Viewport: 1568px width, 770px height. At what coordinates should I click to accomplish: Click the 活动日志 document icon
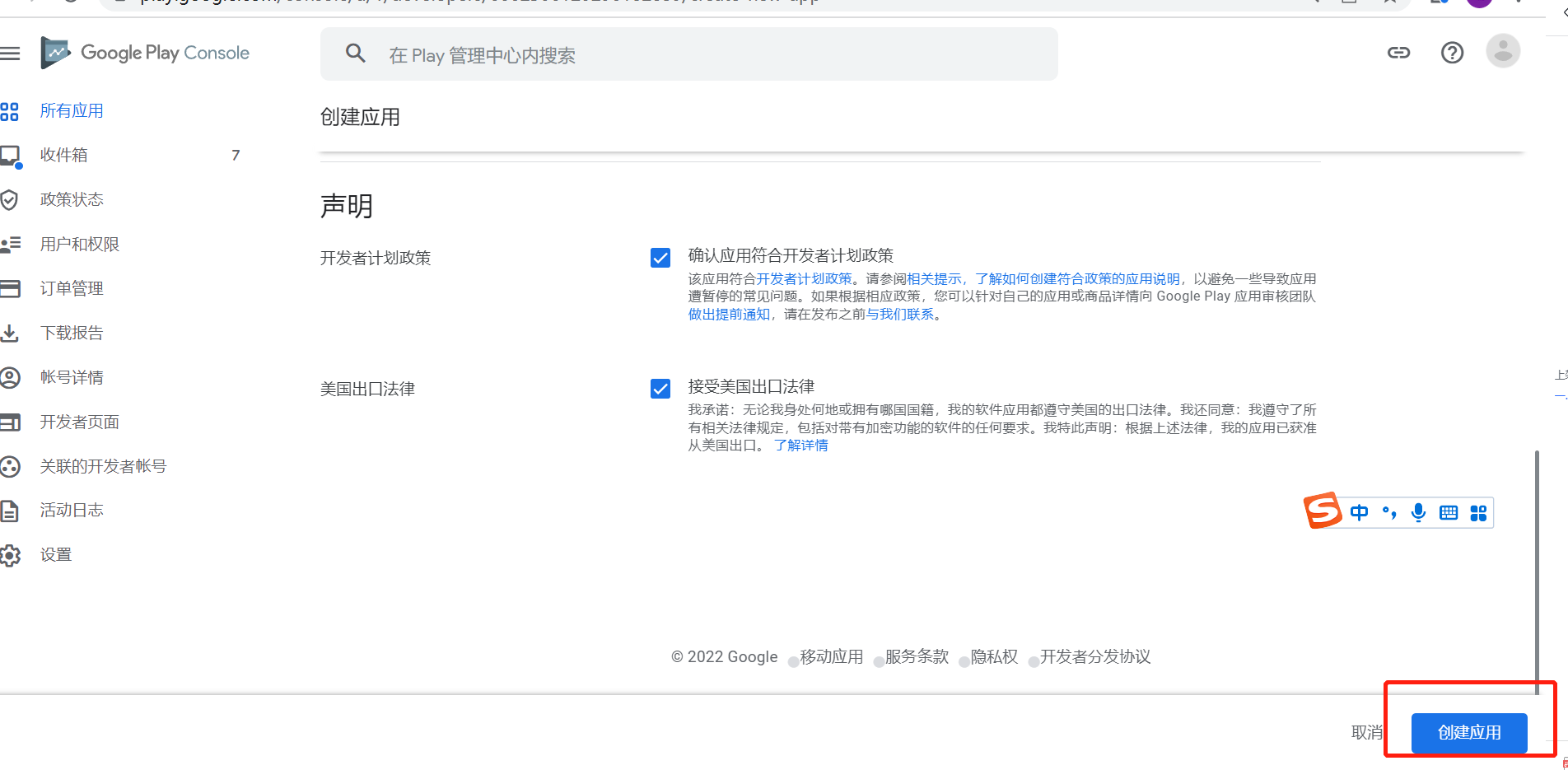click(x=10, y=511)
